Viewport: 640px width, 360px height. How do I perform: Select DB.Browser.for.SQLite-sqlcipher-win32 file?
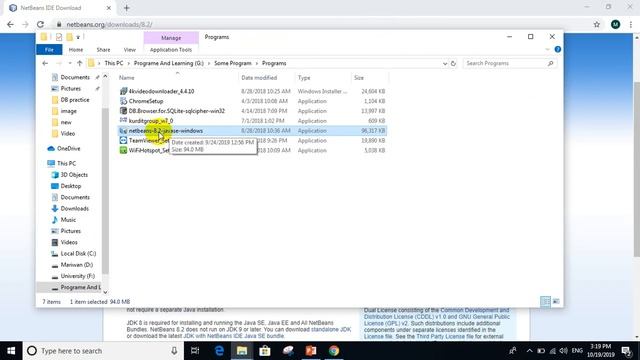point(177,111)
